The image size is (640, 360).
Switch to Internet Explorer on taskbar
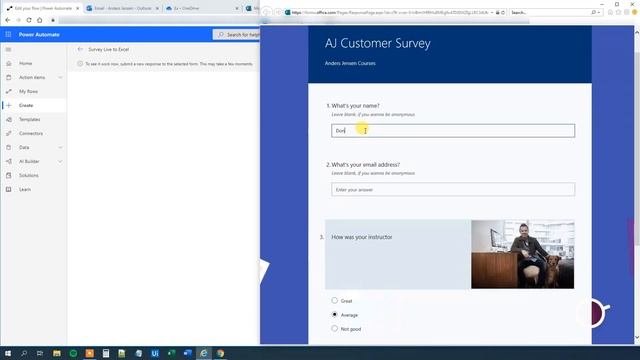(x=204, y=353)
